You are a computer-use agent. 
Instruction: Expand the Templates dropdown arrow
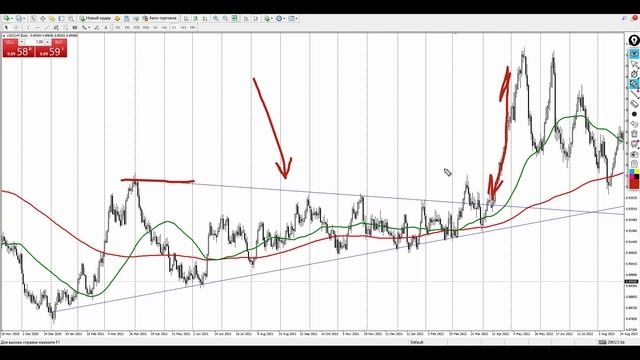(296, 18)
